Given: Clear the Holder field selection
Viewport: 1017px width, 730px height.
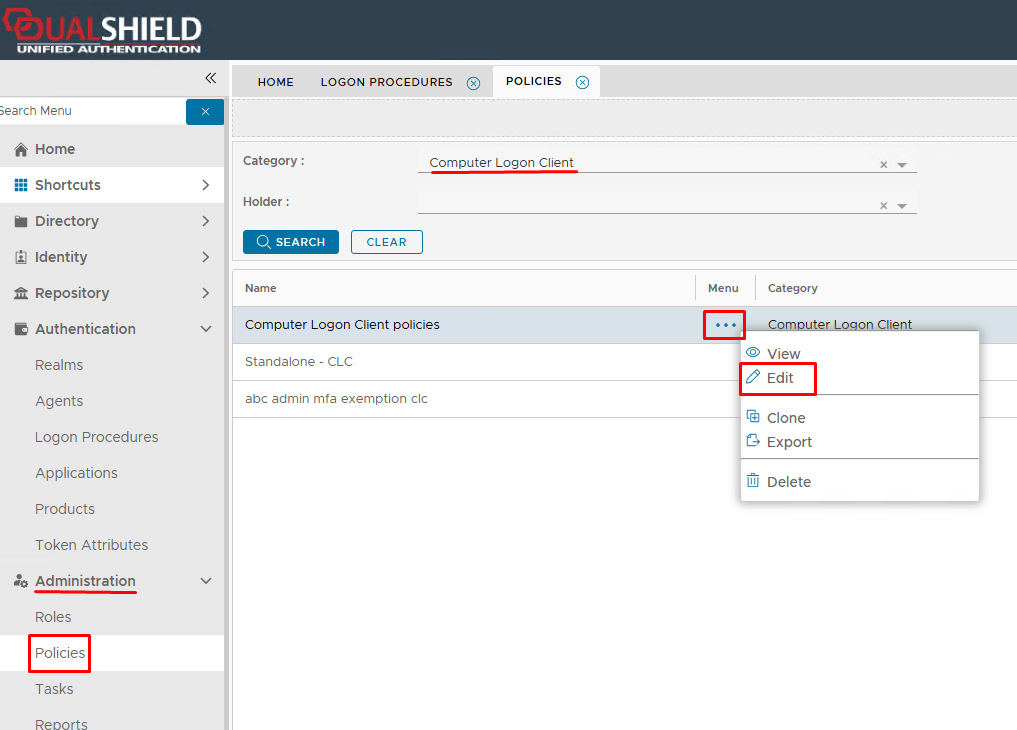Looking at the screenshot, I should coord(883,206).
